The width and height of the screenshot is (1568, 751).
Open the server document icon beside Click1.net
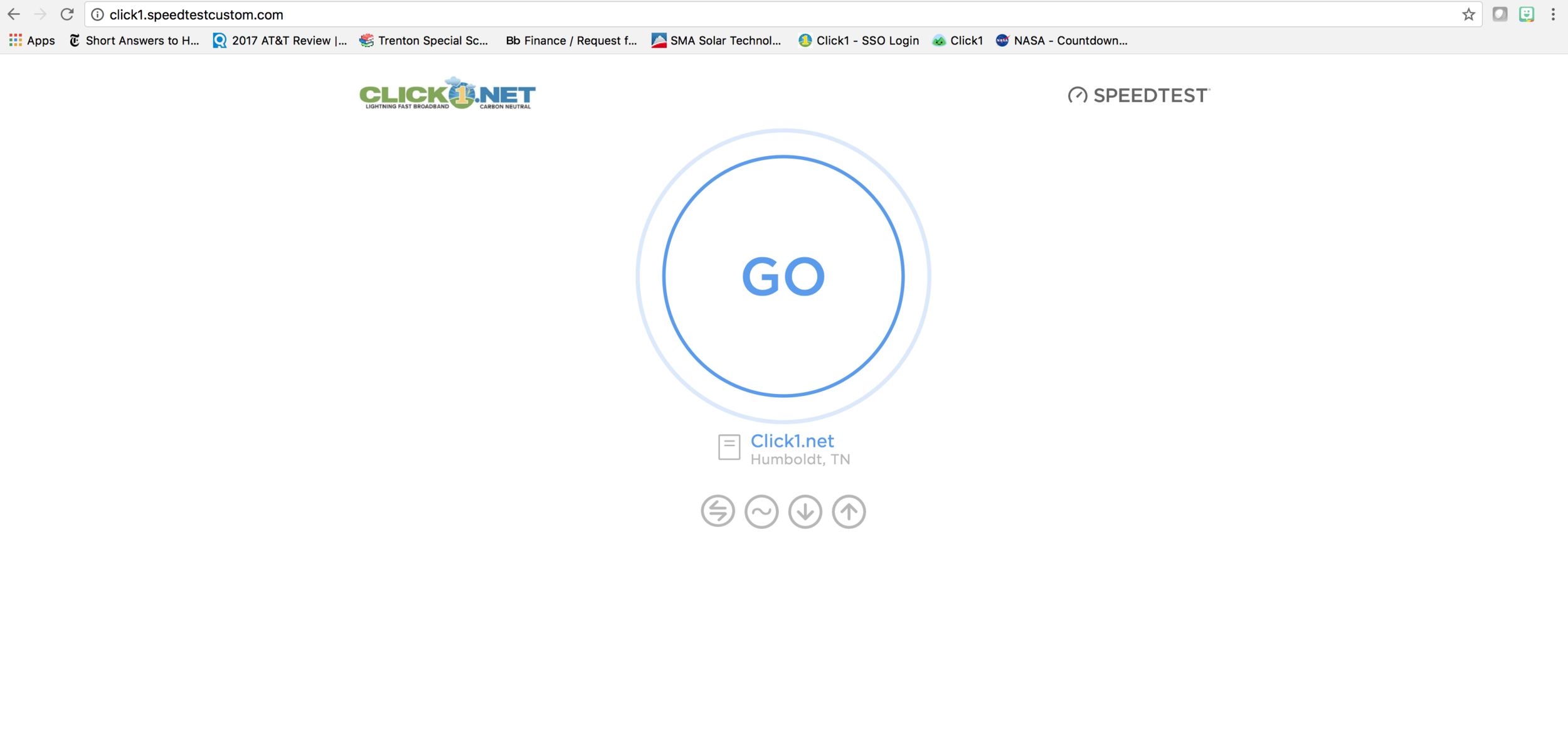[729, 447]
